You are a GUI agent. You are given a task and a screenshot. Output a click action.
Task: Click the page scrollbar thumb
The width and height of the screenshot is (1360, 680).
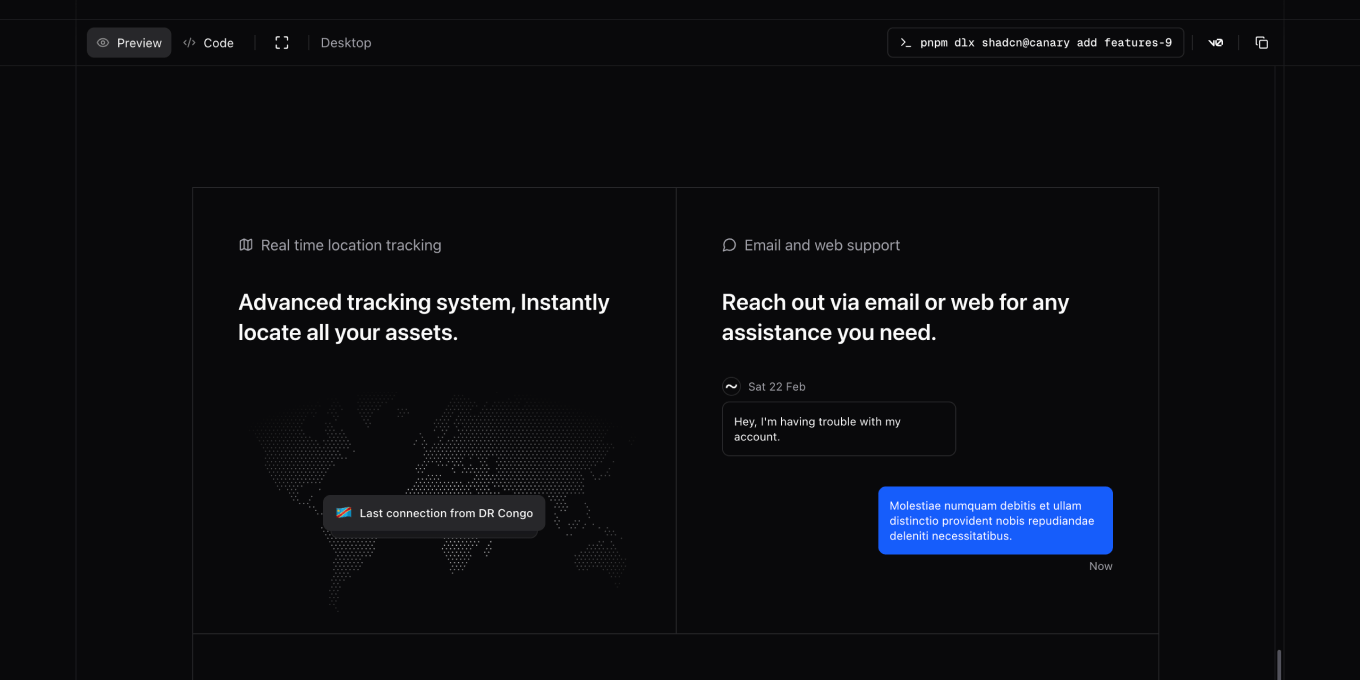point(1278,664)
